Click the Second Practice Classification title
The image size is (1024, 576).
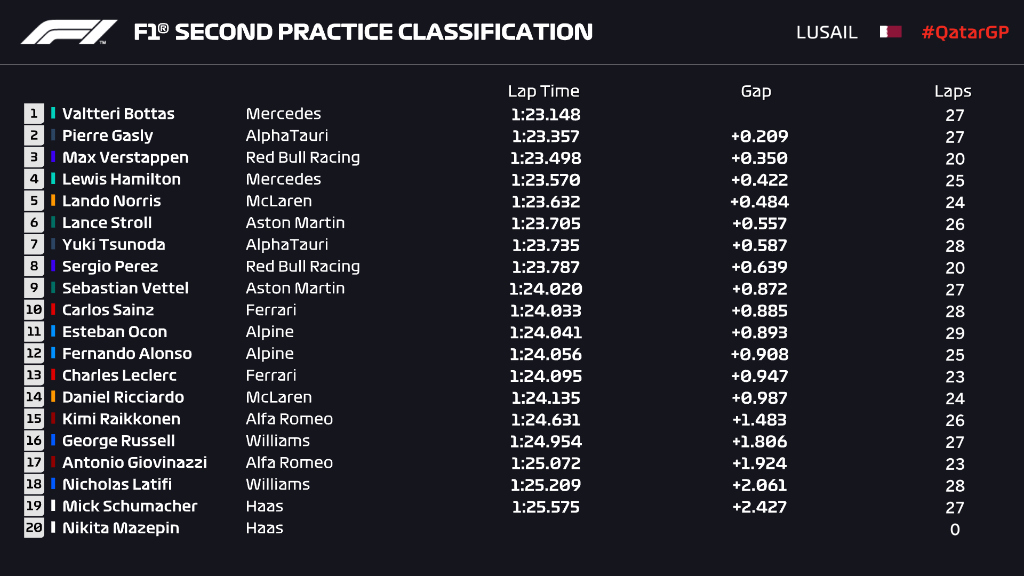point(363,32)
